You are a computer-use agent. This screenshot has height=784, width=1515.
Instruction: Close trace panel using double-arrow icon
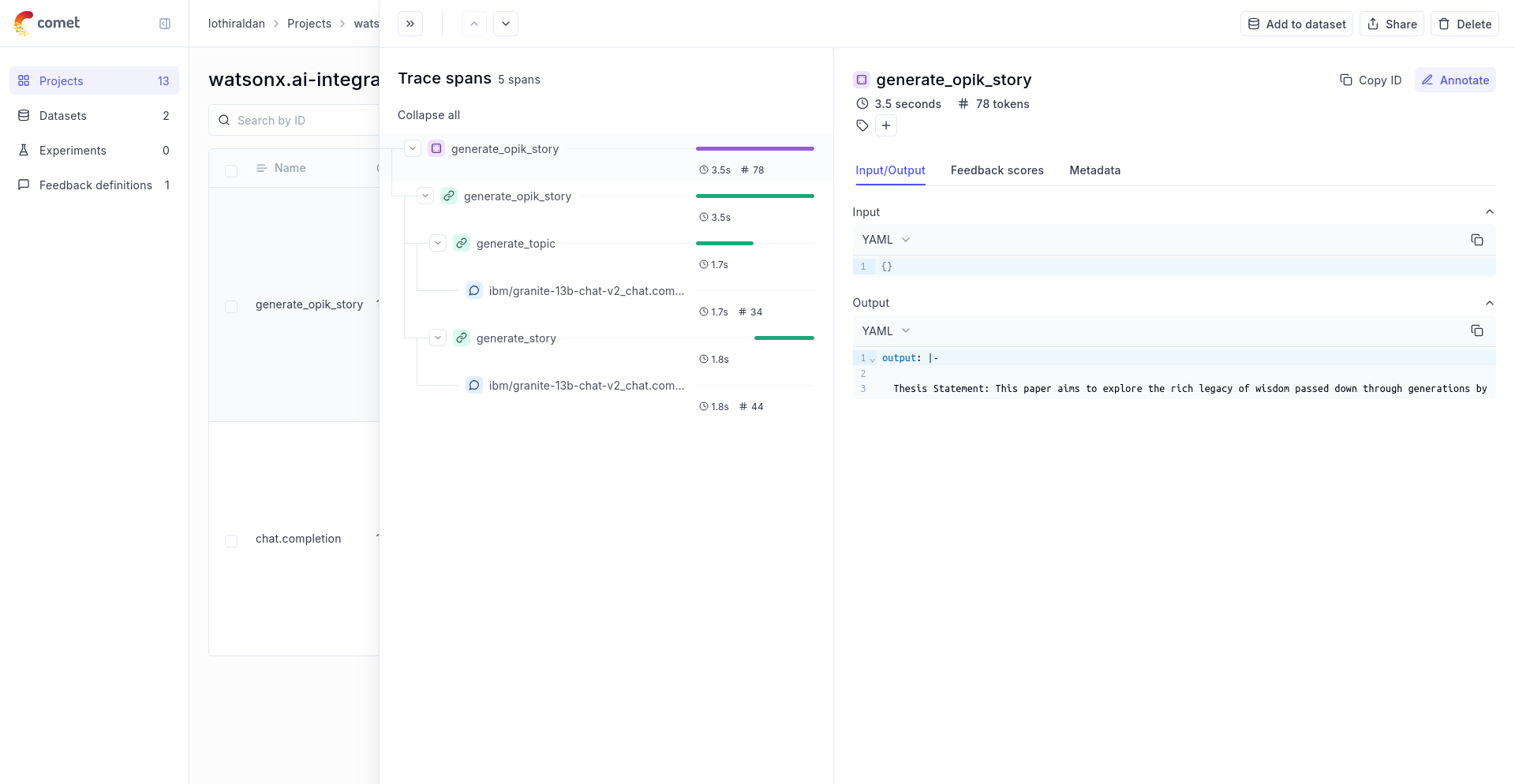pos(410,24)
